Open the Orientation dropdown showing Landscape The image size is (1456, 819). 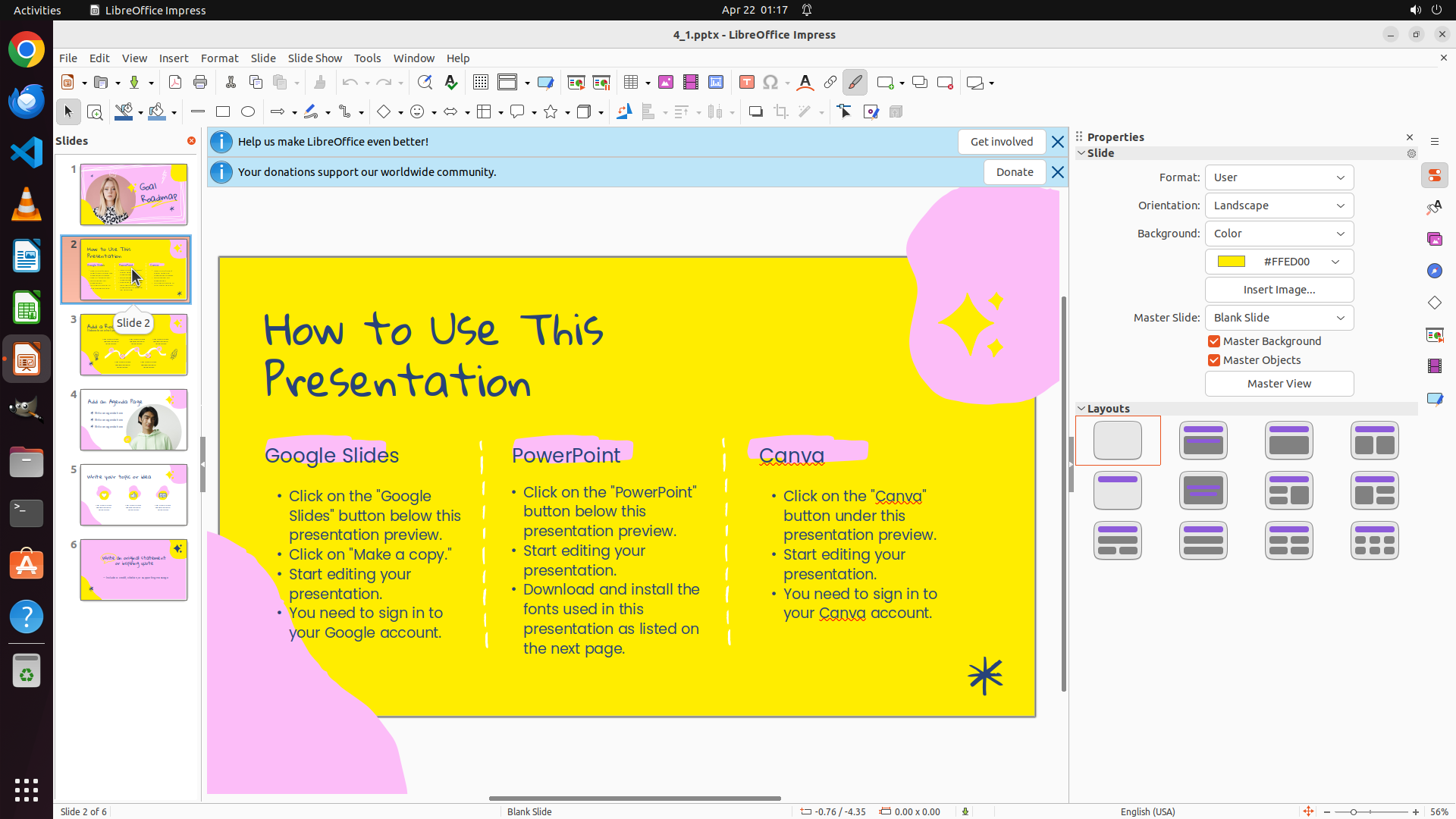[x=1279, y=206]
